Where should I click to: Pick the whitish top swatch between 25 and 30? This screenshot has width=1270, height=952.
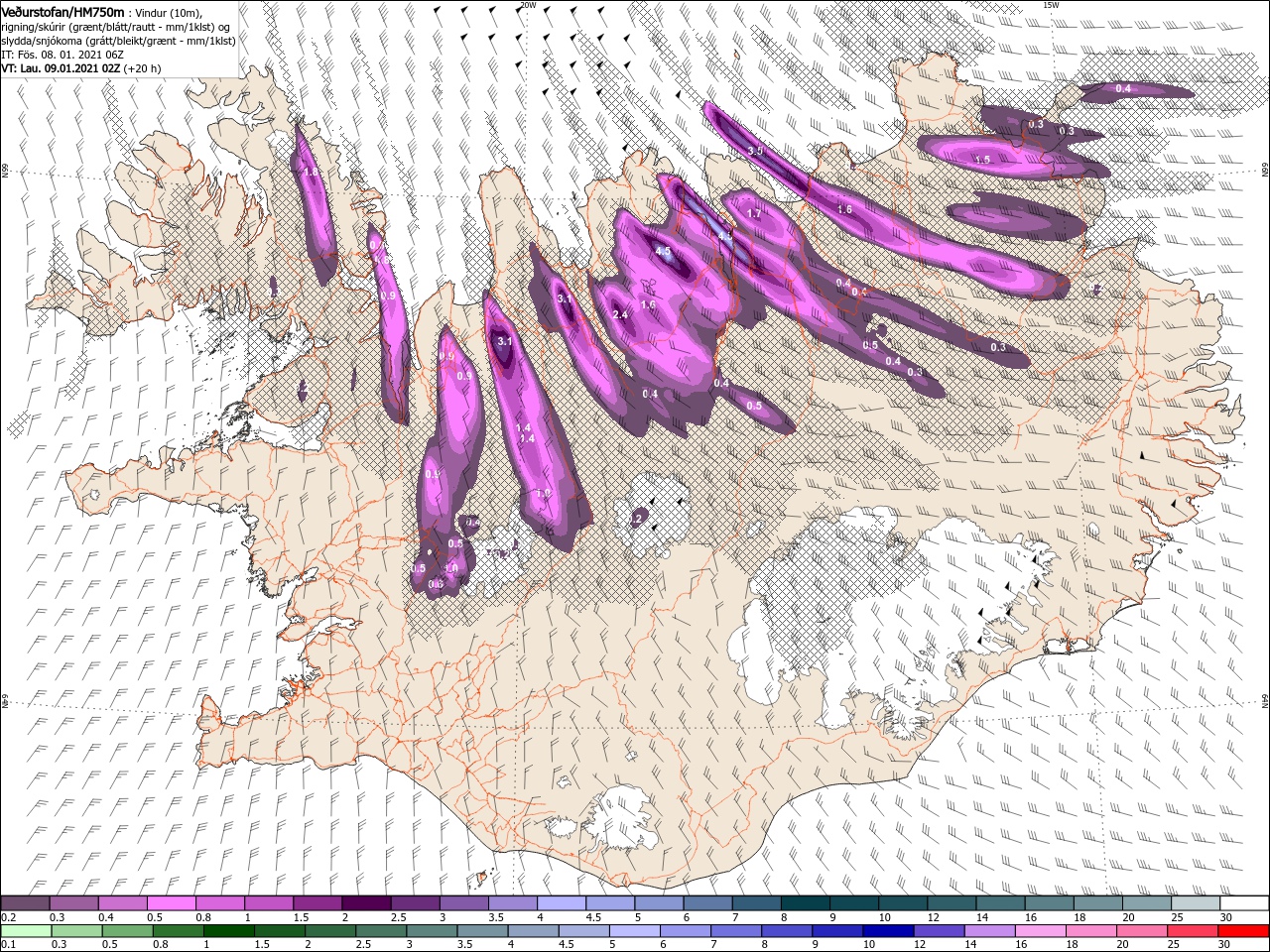point(1195,903)
